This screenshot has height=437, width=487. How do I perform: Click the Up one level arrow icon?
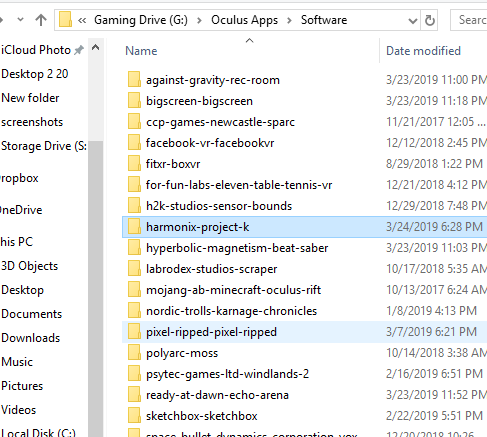(41, 20)
